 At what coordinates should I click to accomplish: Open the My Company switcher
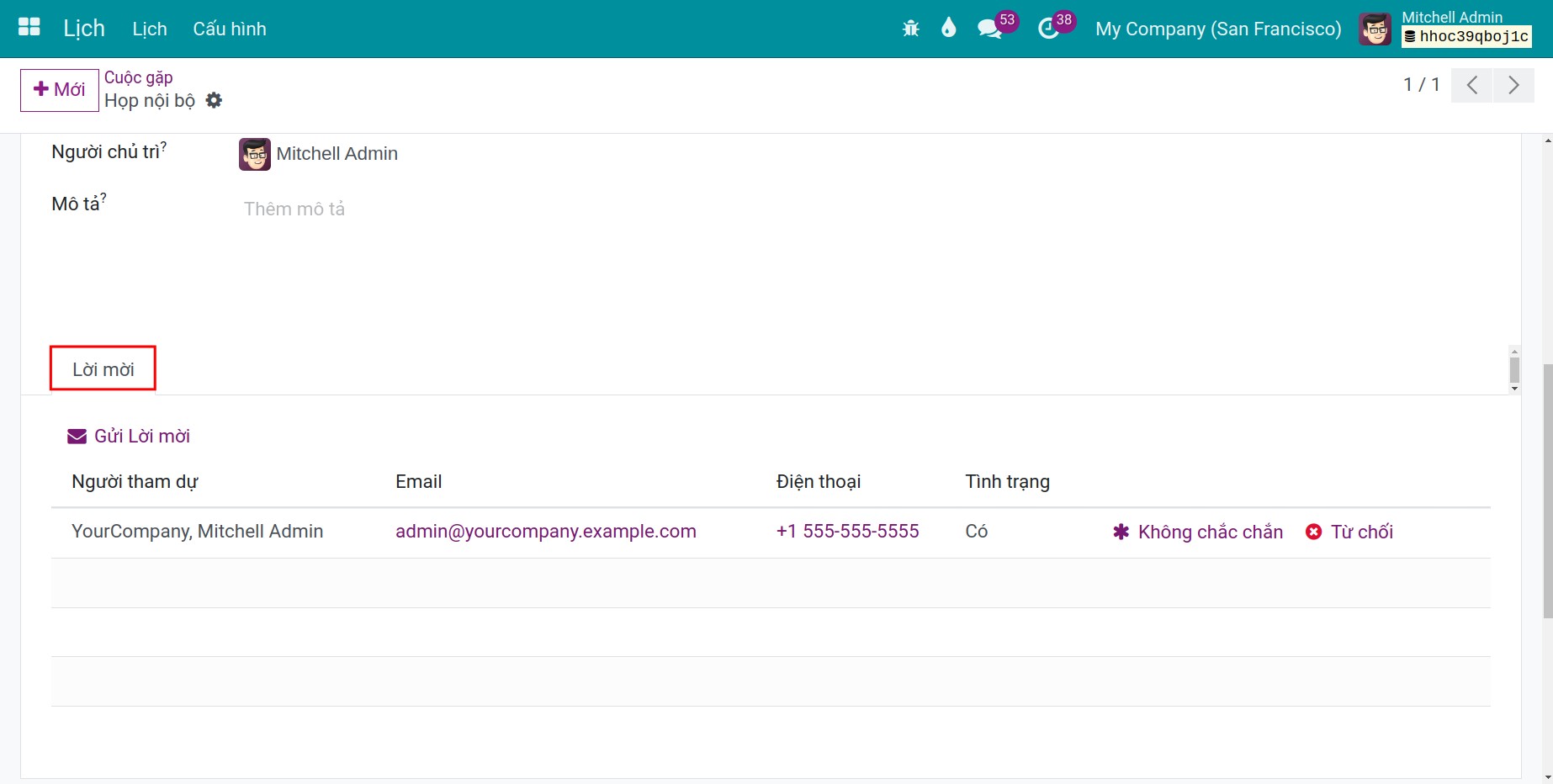click(x=1218, y=29)
